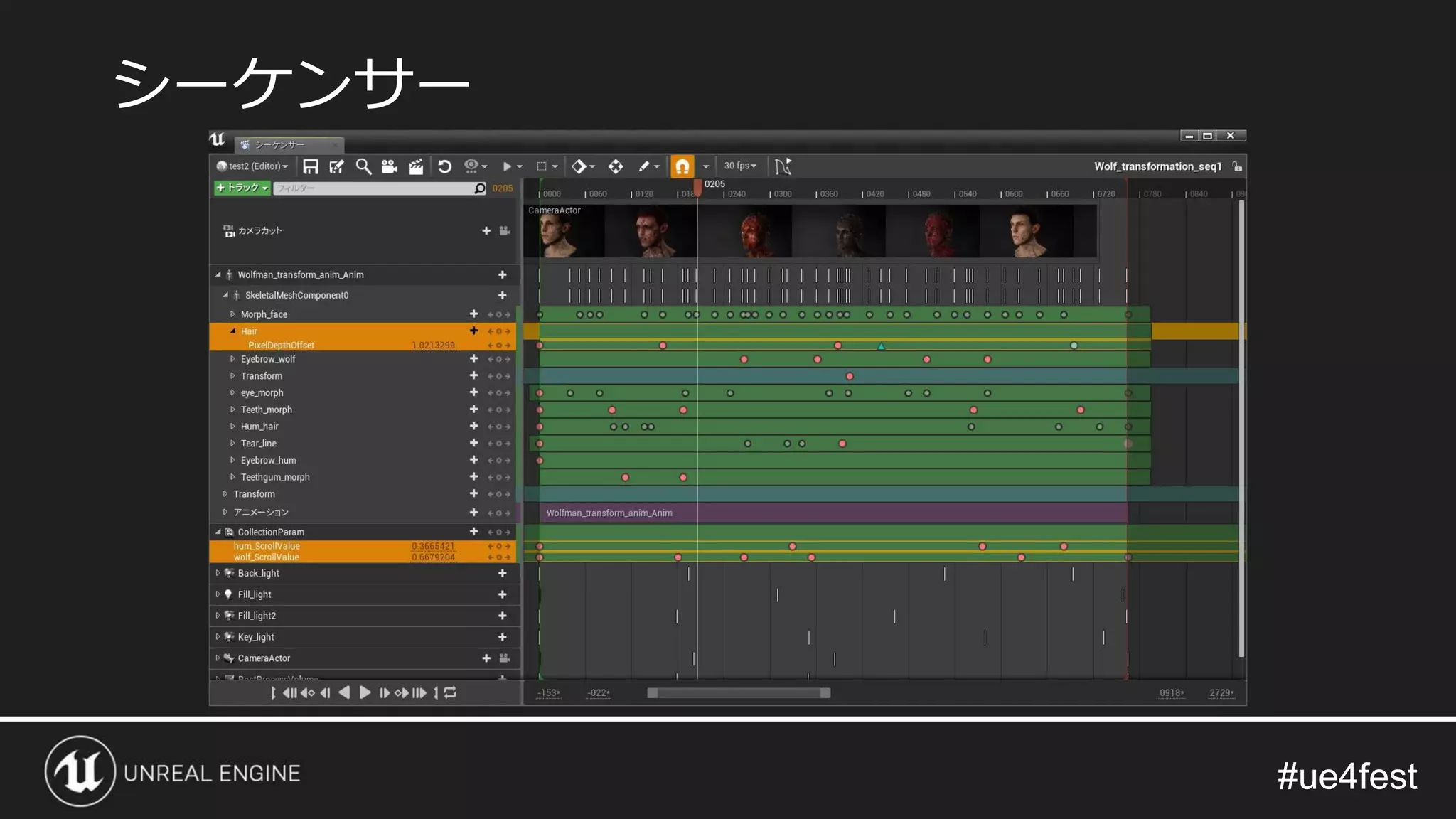Open the diamond key options dropdown
The image size is (1456, 819).
(x=583, y=166)
